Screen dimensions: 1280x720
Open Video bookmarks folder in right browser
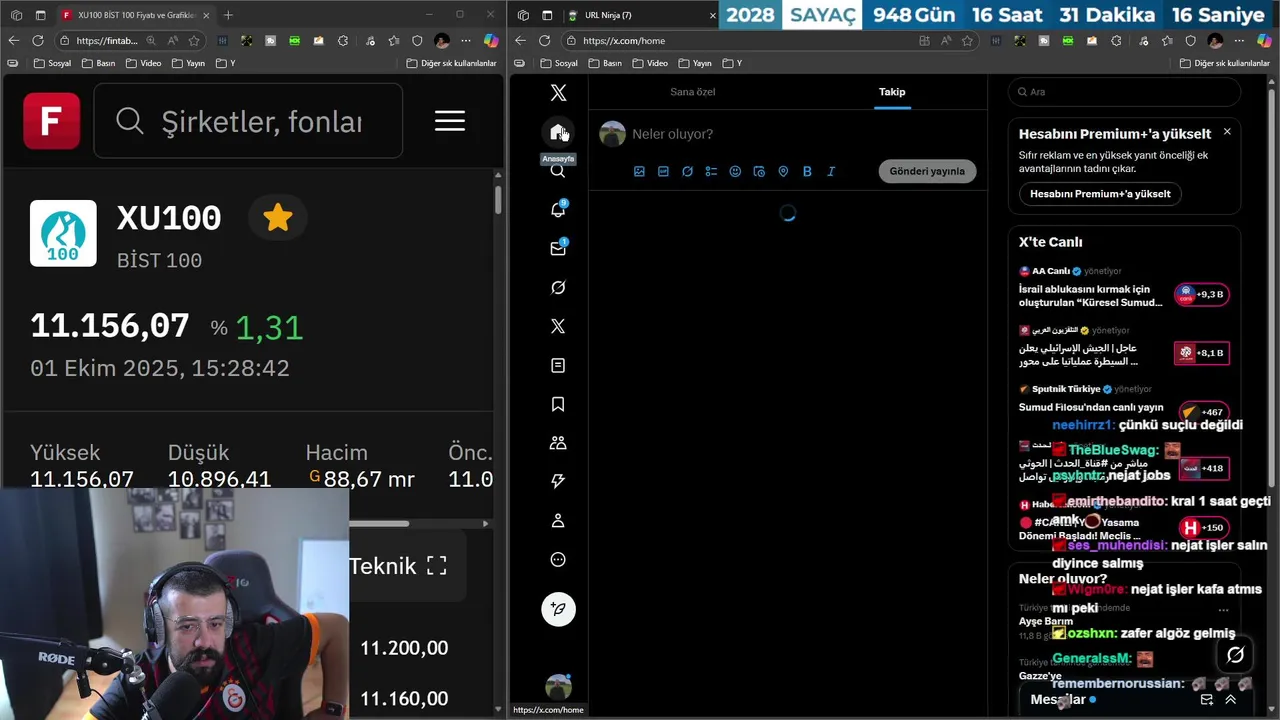(x=650, y=63)
